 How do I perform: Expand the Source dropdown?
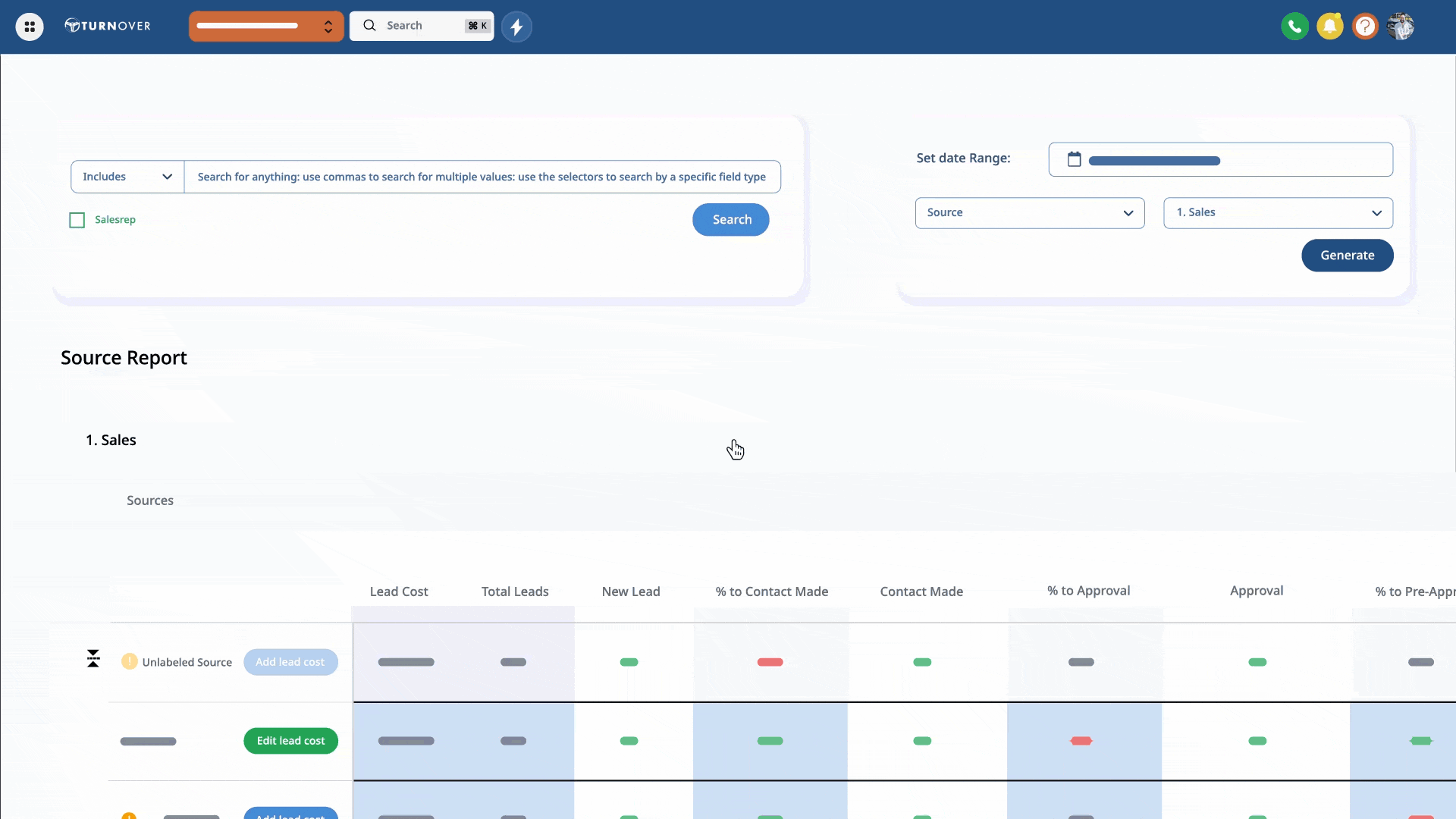[1029, 213]
